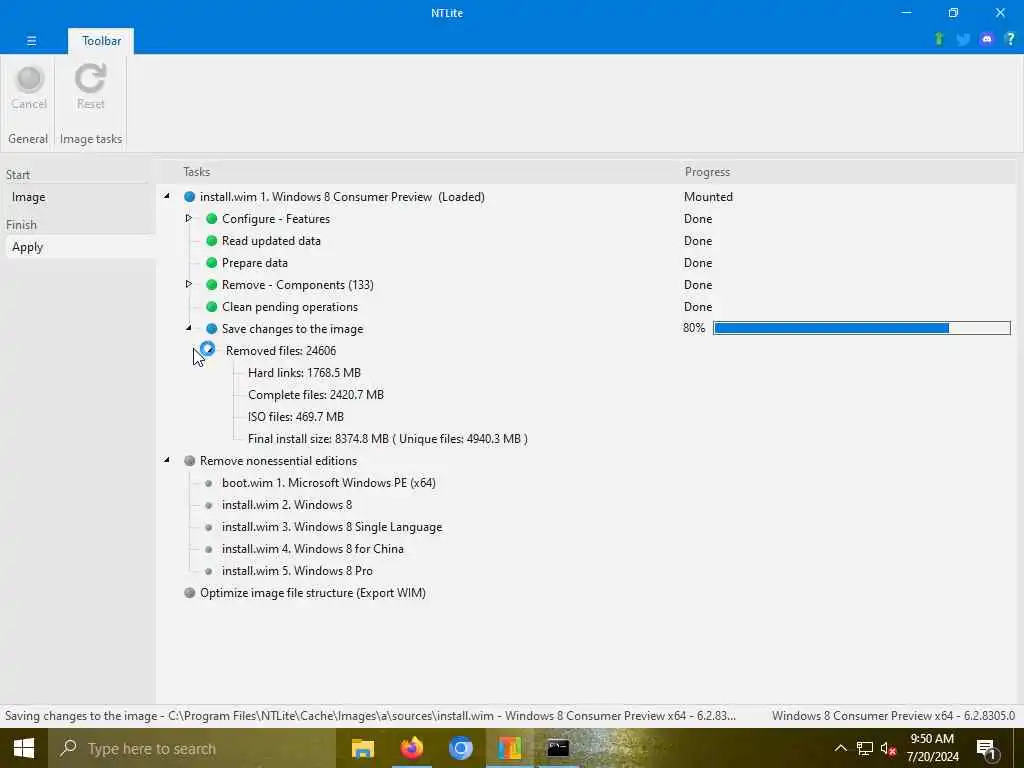Click the Progress column header
The height and width of the screenshot is (768, 1024).
(x=707, y=172)
